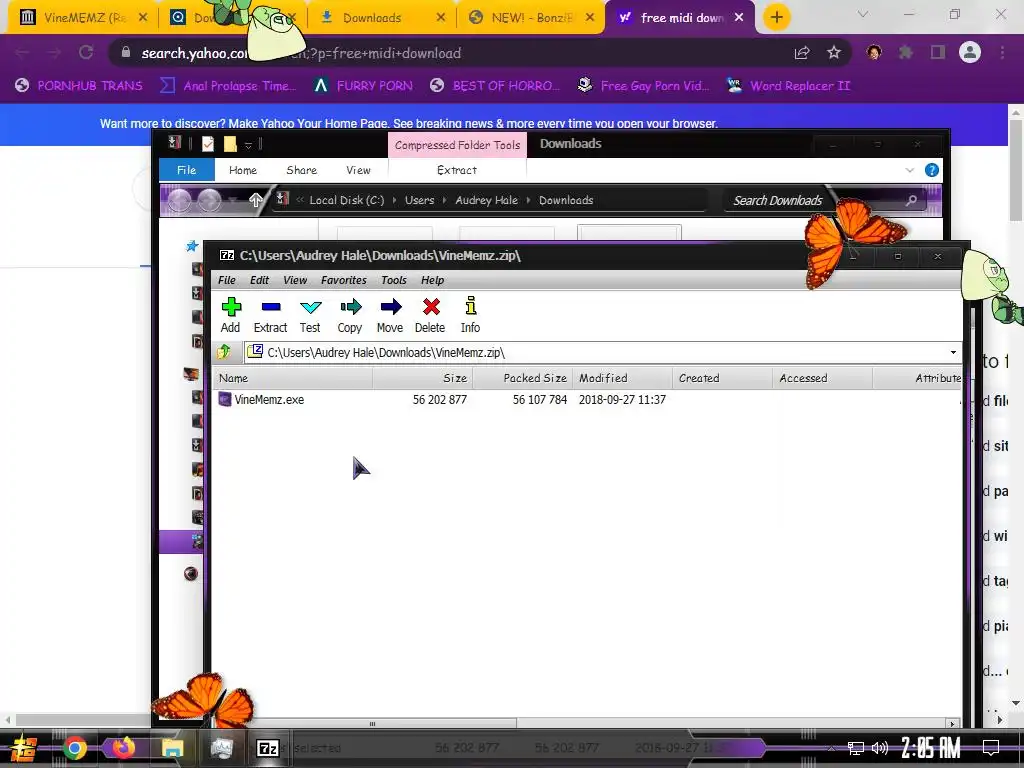Click the browser tab search chevron
Image resolution: width=1024 pixels, height=768 pixels.
tap(863, 14)
